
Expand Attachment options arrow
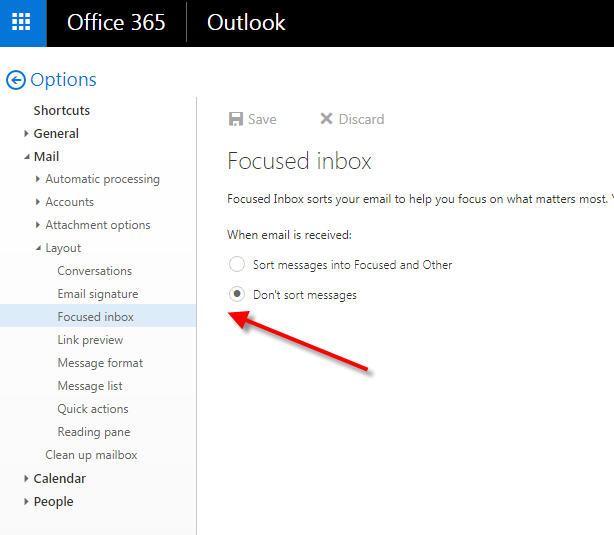pyautogui.click(x=38, y=225)
